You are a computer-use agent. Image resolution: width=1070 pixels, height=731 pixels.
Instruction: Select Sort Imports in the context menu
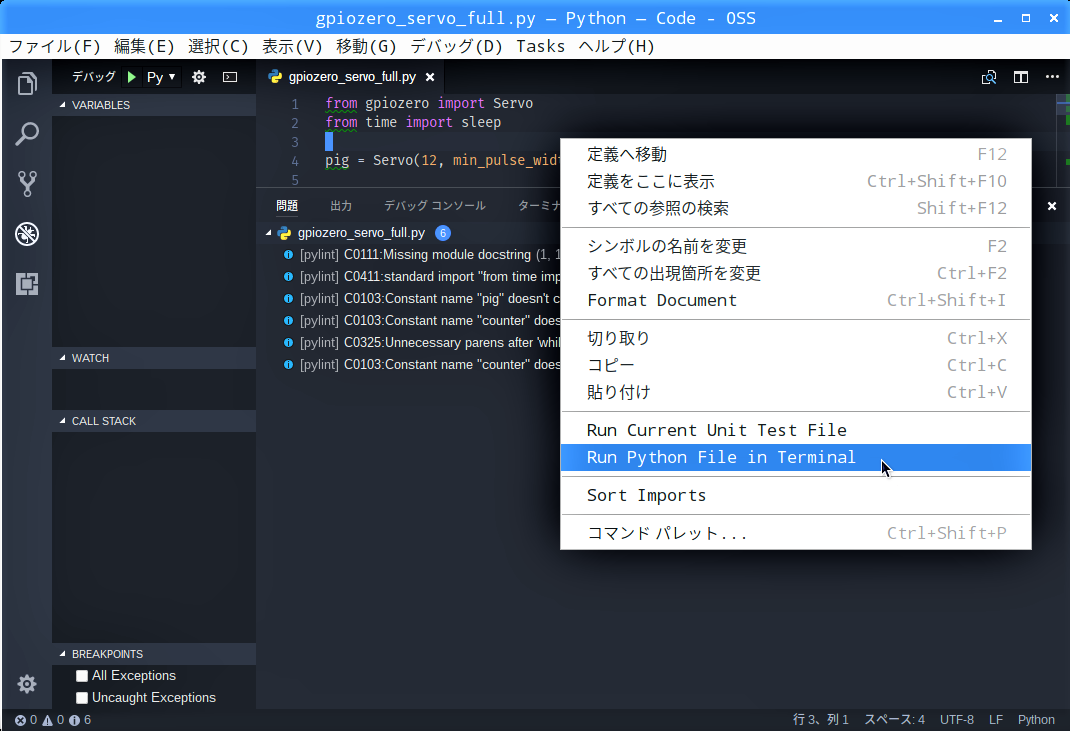click(x=796, y=496)
